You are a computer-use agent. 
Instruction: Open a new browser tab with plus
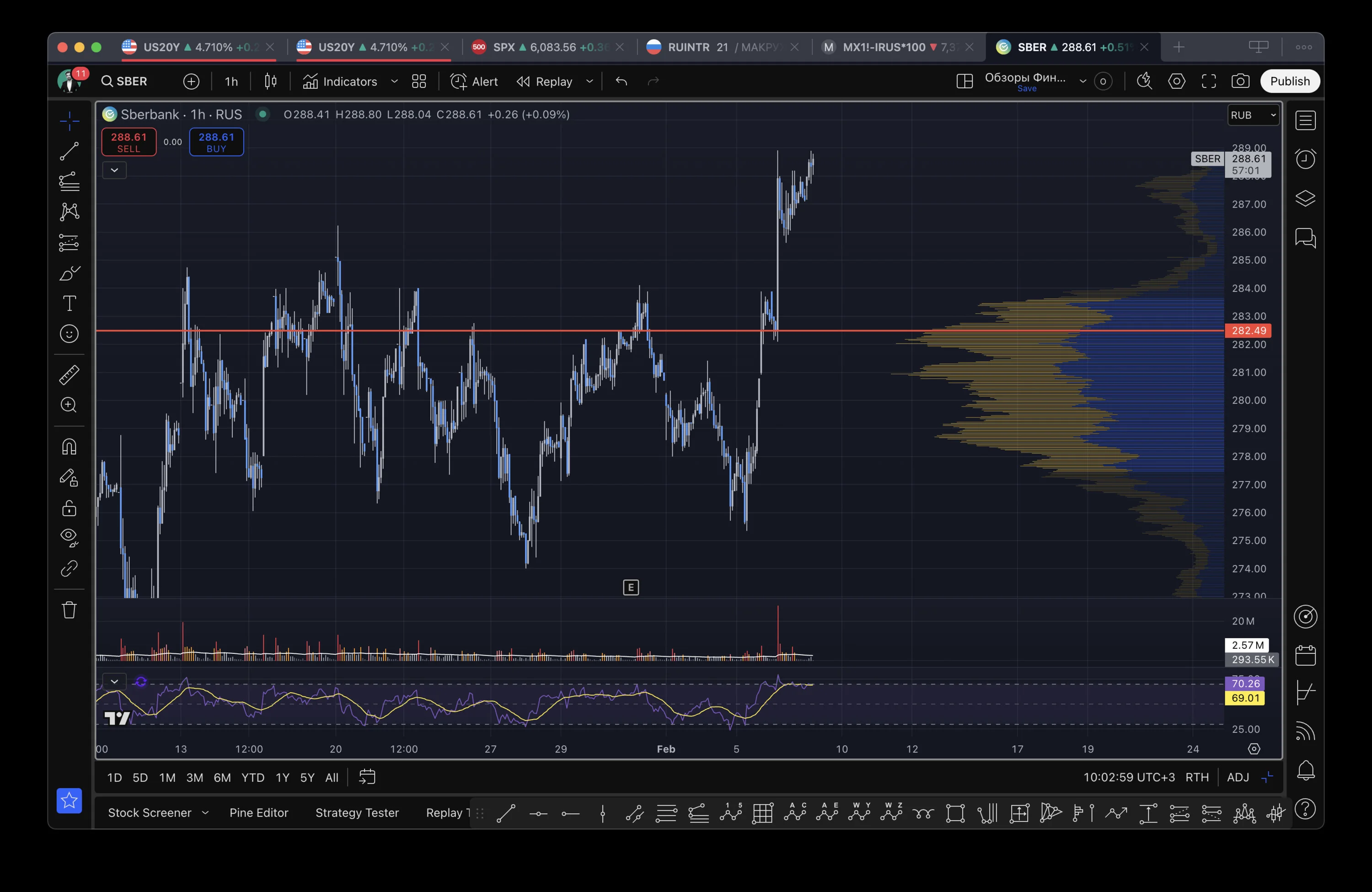(1179, 47)
